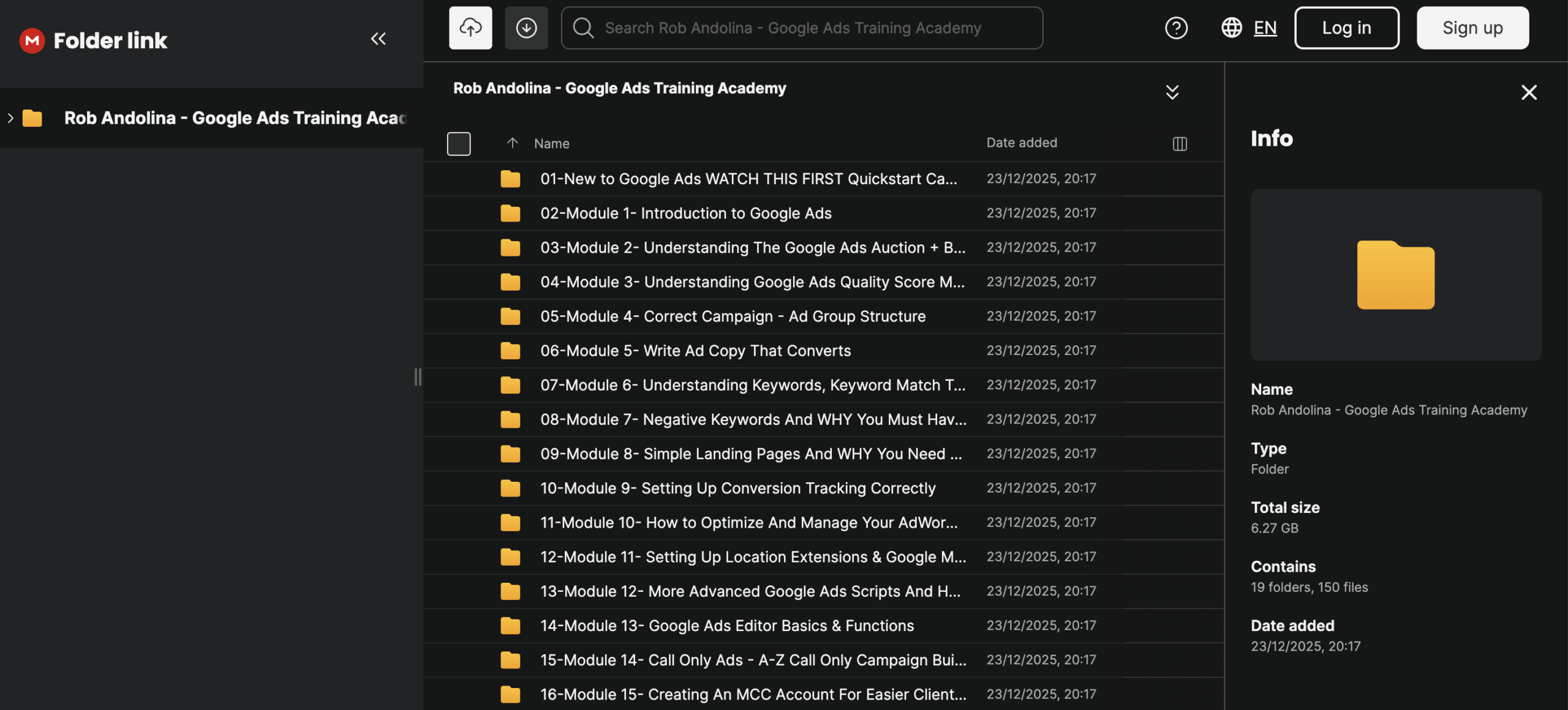1568x710 pixels.
Task: Expand Rob Andolina folder tree arrow
Action: point(10,118)
